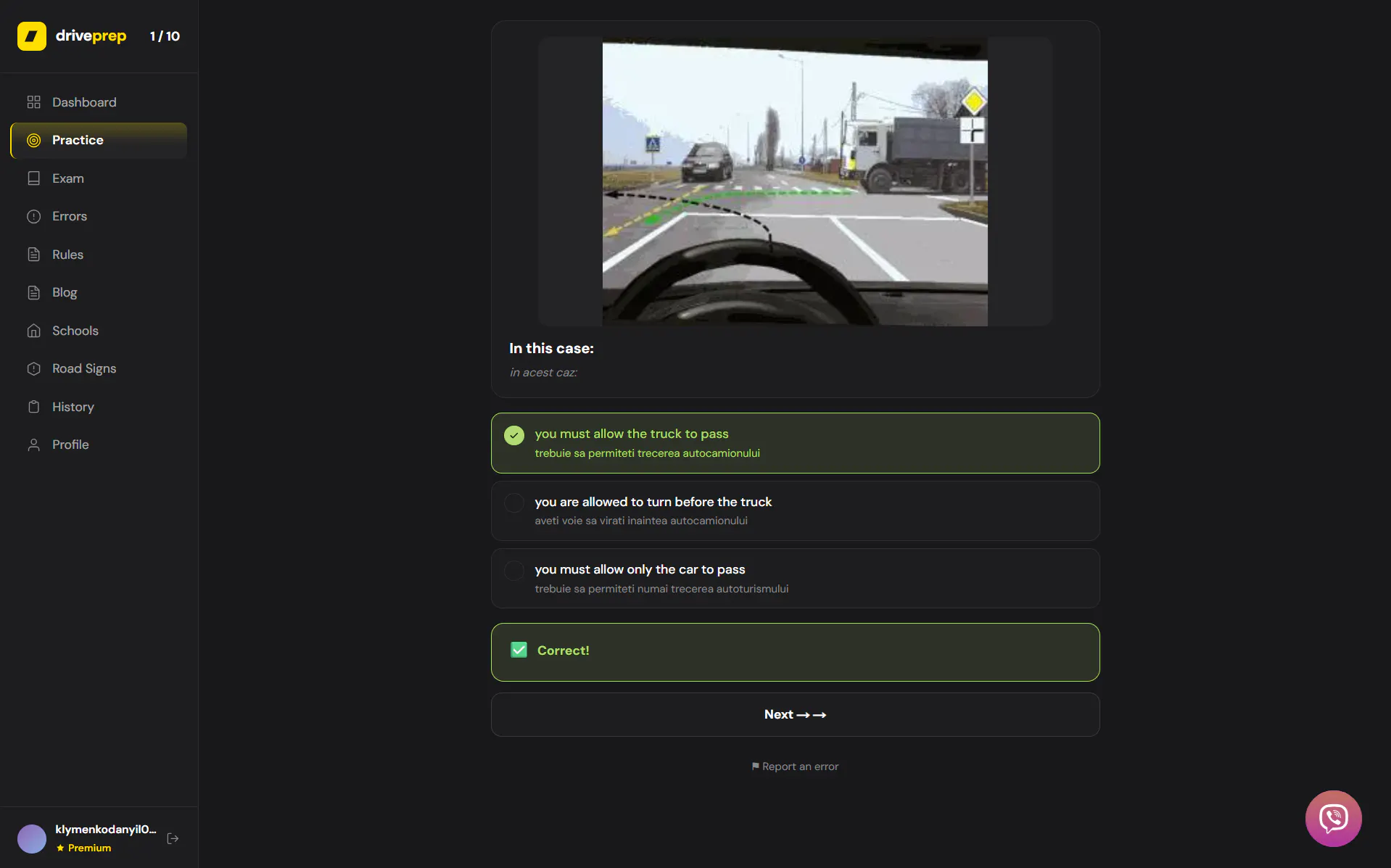Open Dashboard in the sidebar
The image size is (1391, 868).
tap(99, 102)
